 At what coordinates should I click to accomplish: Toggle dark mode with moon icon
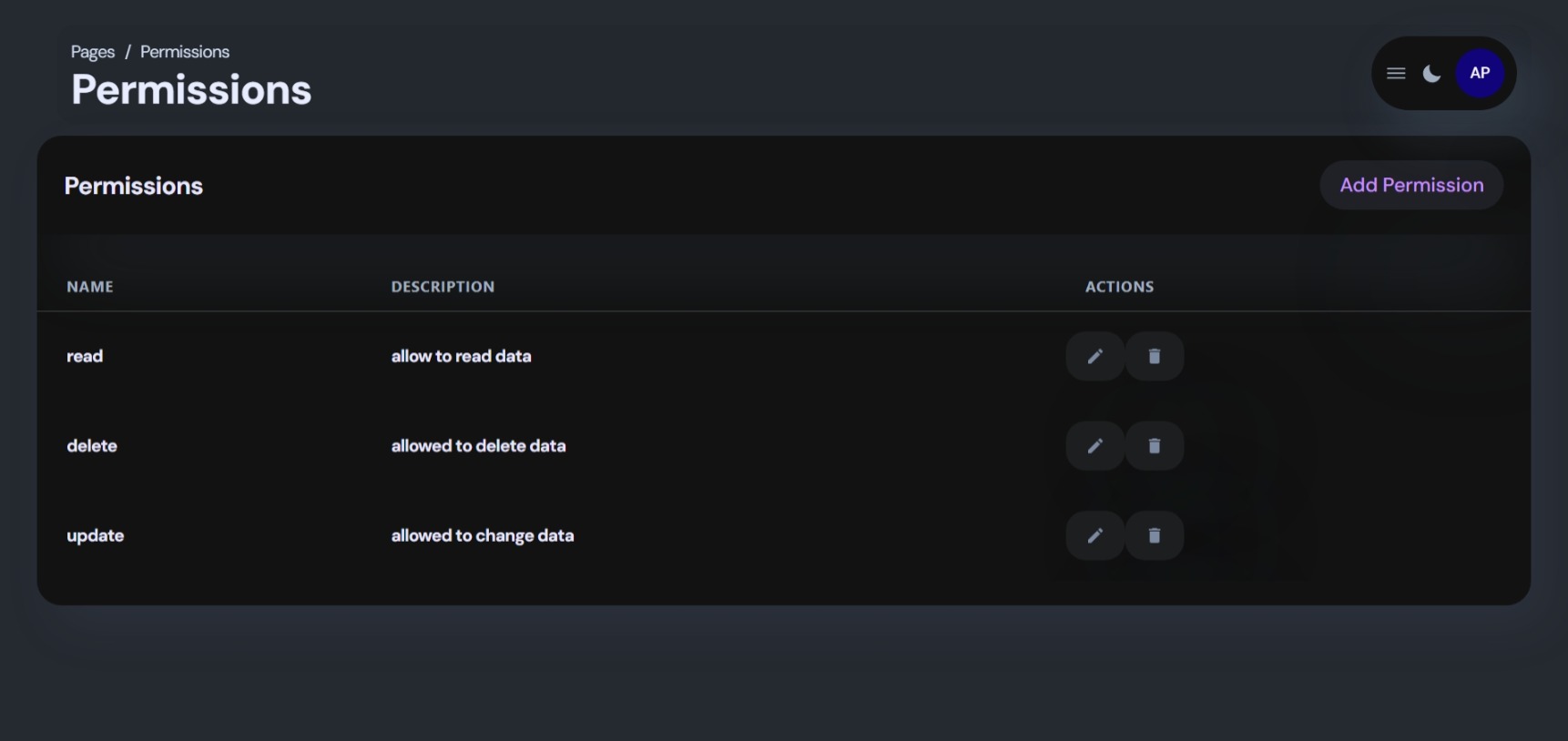tap(1431, 74)
